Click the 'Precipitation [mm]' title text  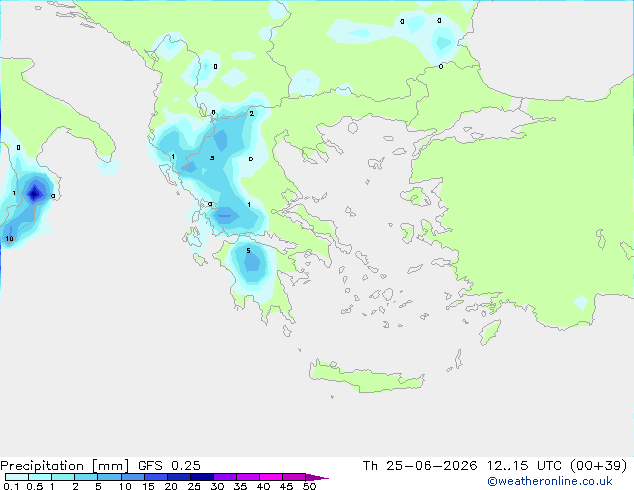click(65, 466)
